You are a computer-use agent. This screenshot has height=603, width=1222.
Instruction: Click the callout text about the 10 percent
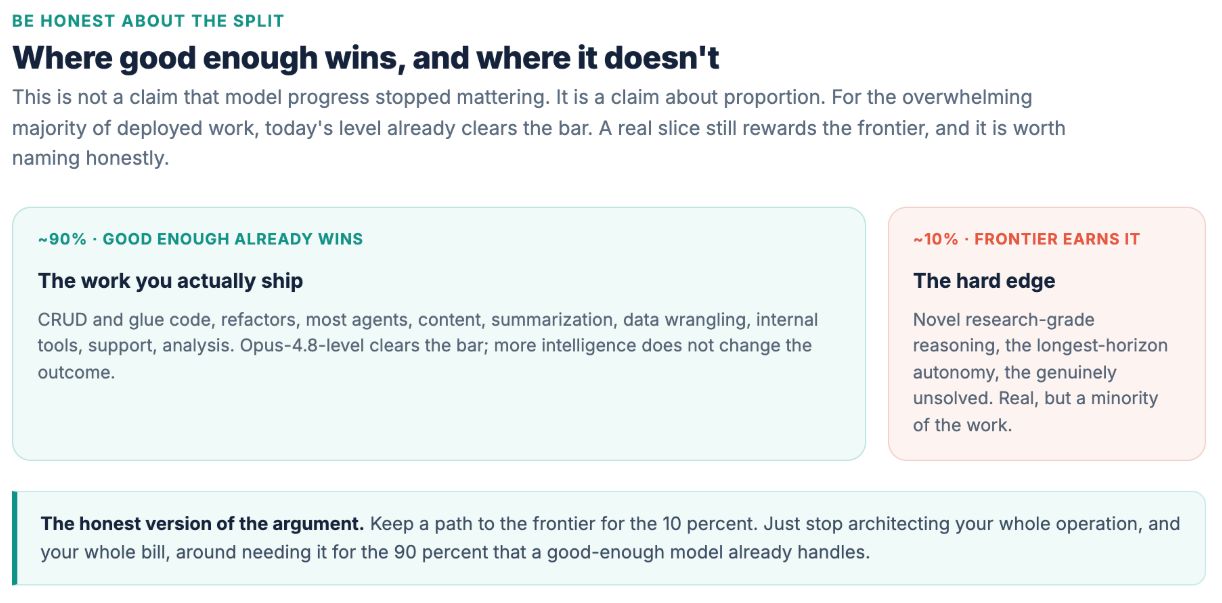click(x=610, y=538)
